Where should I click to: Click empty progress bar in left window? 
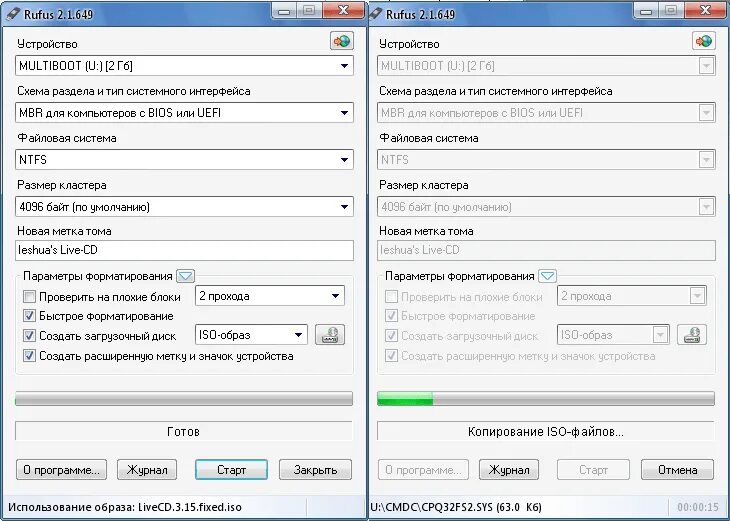184,399
